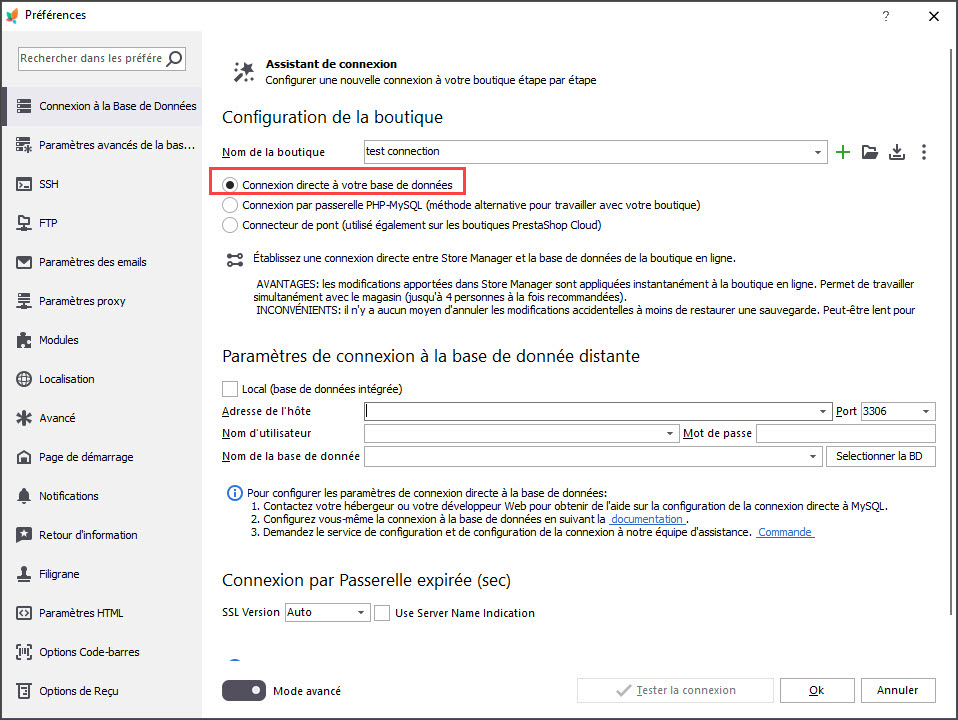
Task: Check Local embedded database box
Action: pyautogui.click(x=230, y=389)
